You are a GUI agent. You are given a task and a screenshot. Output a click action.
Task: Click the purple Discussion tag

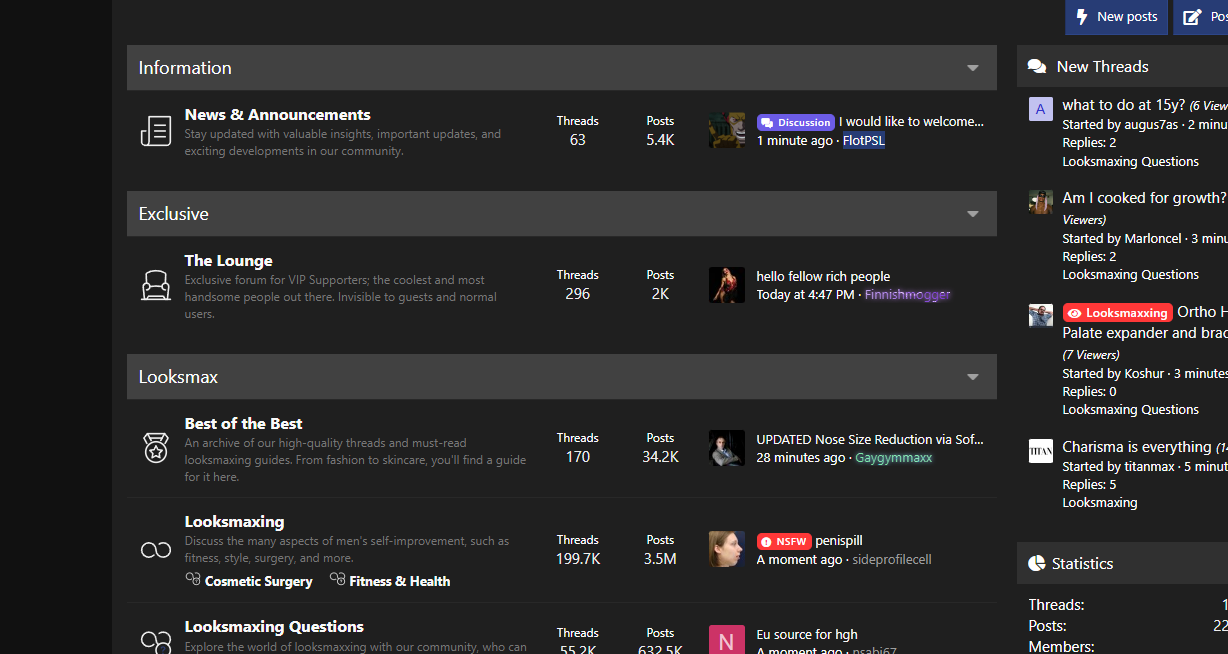(x=796, y=122)
